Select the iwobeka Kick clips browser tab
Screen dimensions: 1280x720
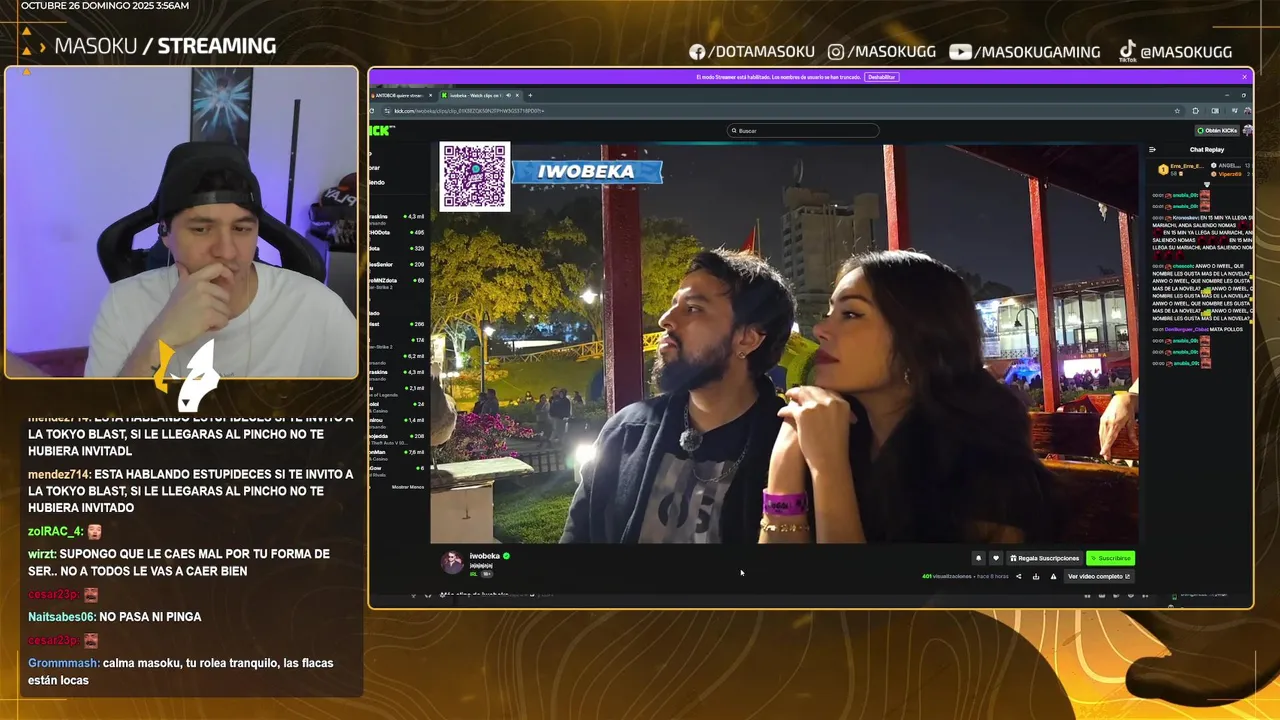tap(480, 95)
